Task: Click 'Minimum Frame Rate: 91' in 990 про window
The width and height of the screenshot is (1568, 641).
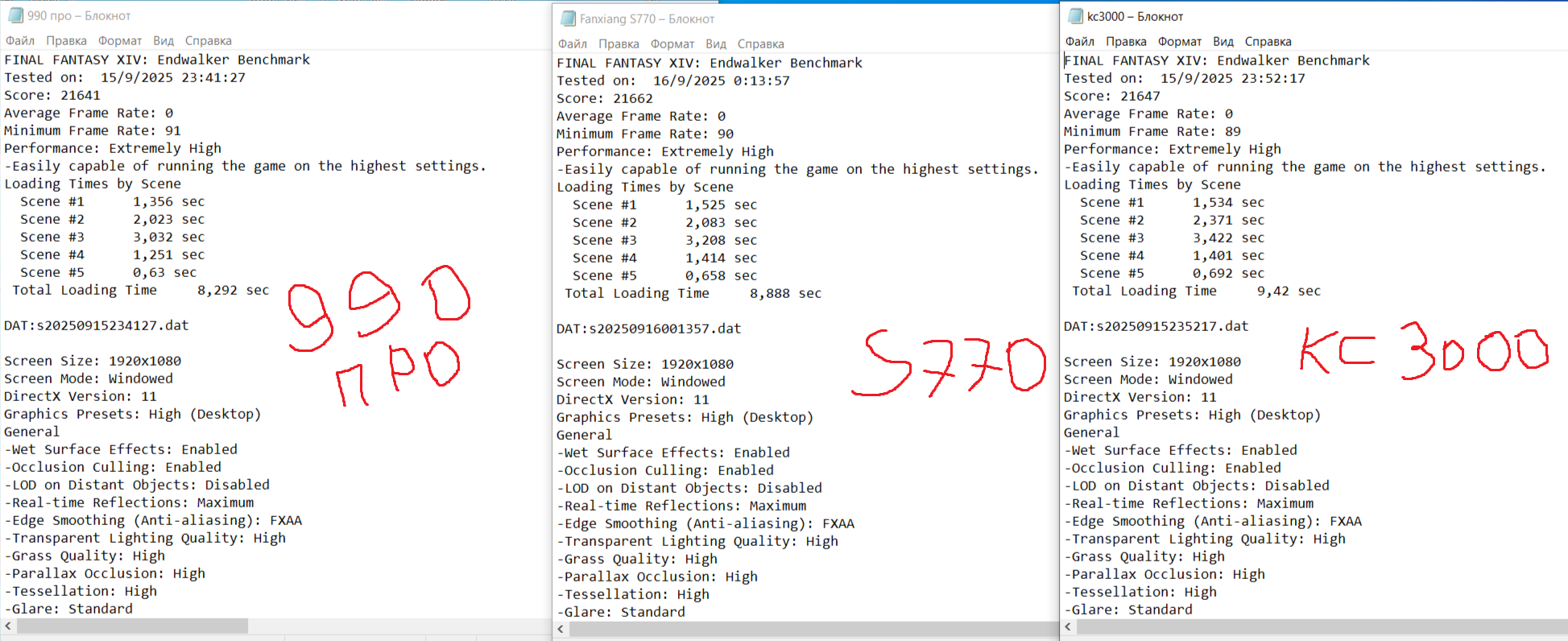Action: pos(93,130)
